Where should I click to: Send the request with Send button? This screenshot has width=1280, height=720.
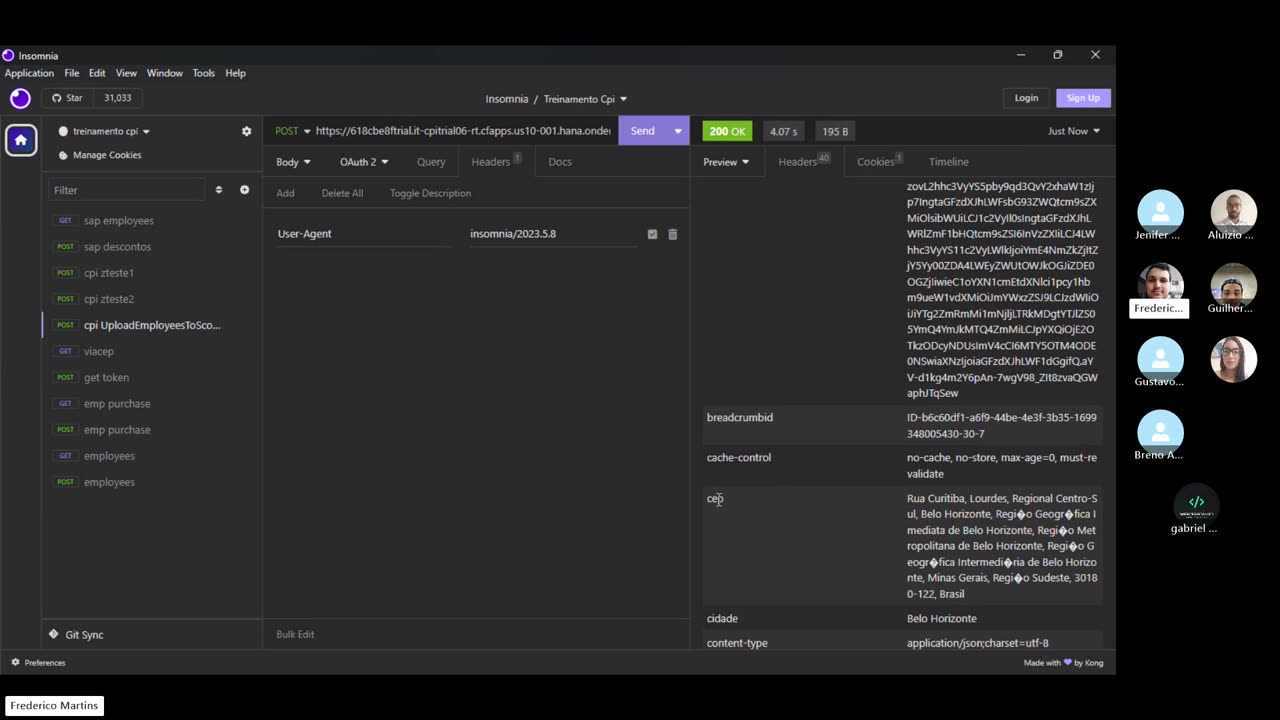point(643,131)
